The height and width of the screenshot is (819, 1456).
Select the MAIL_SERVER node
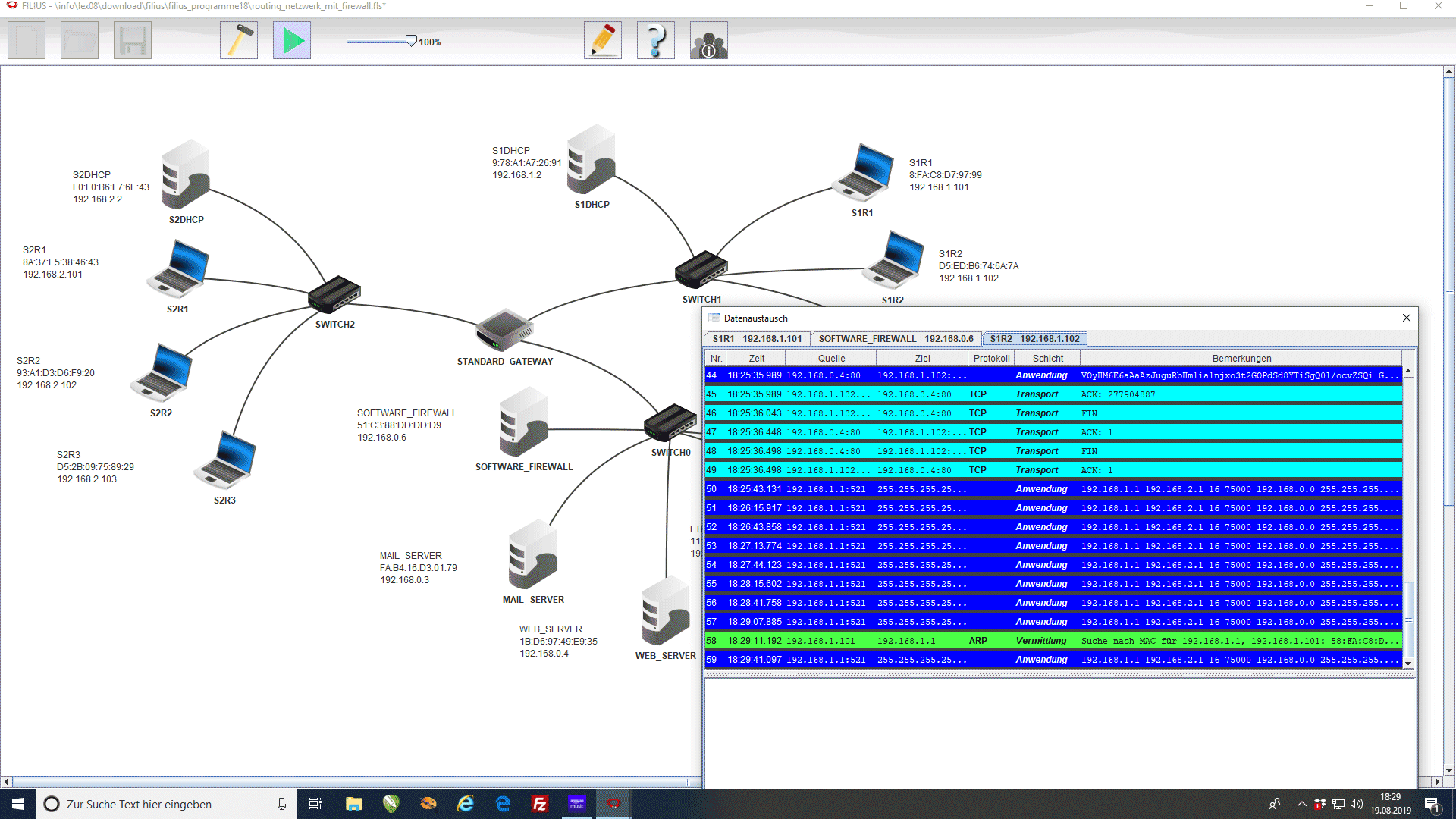tap(533, 556)
